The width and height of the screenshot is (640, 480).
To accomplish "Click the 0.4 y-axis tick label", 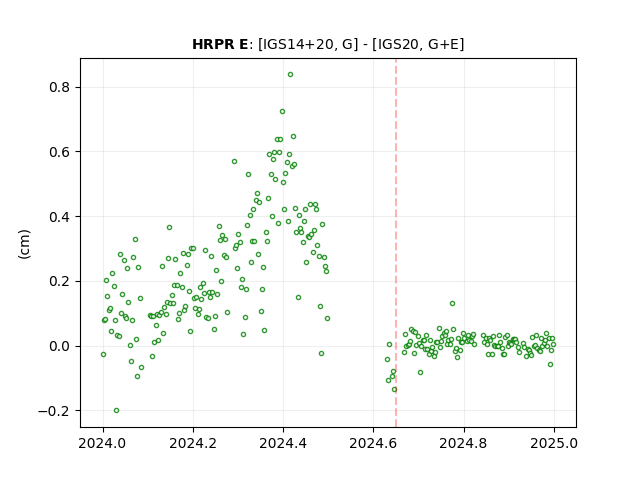I will point(61,217).
